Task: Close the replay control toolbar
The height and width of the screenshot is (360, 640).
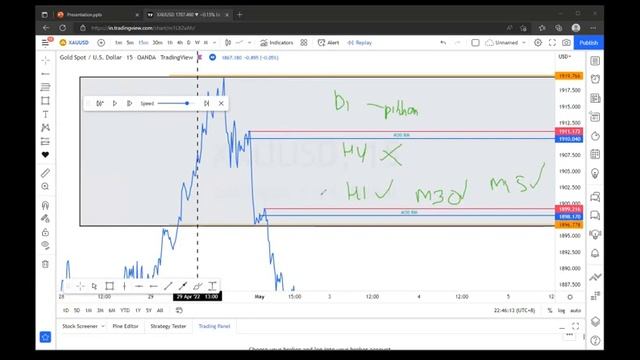Action: click(221, 103)
